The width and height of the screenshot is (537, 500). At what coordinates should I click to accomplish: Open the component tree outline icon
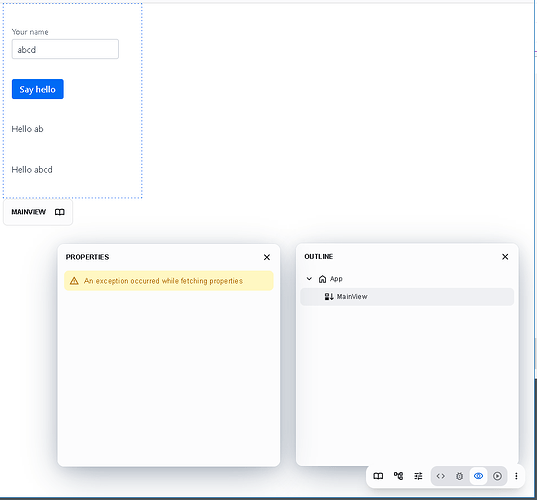pos(398,476)
